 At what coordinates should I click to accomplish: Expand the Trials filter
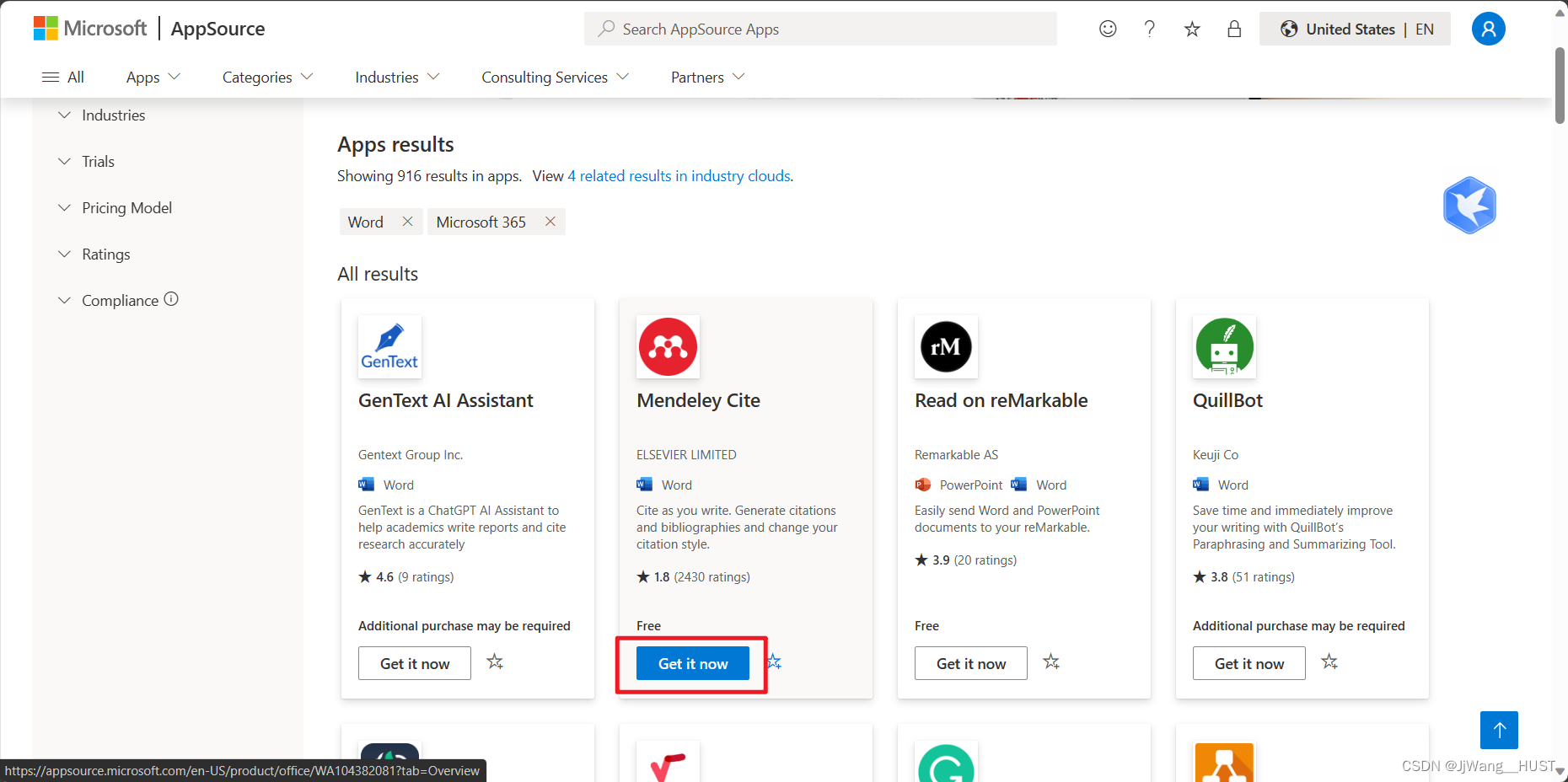86,162
